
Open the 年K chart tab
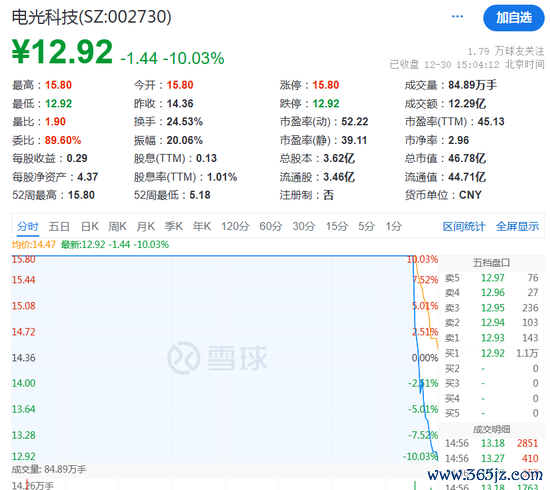point(202,226)
